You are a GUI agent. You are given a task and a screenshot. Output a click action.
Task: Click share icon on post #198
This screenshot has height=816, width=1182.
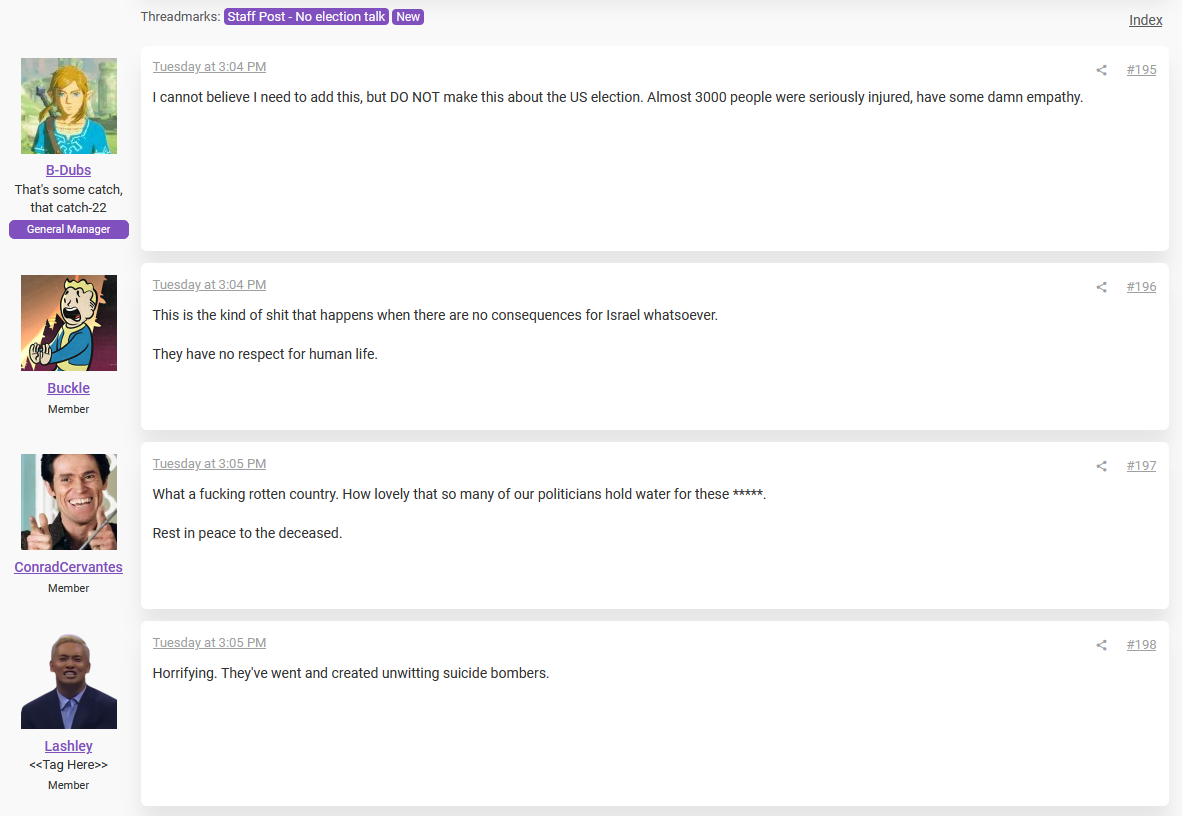pyautogui.click(x=1101, y=645)
